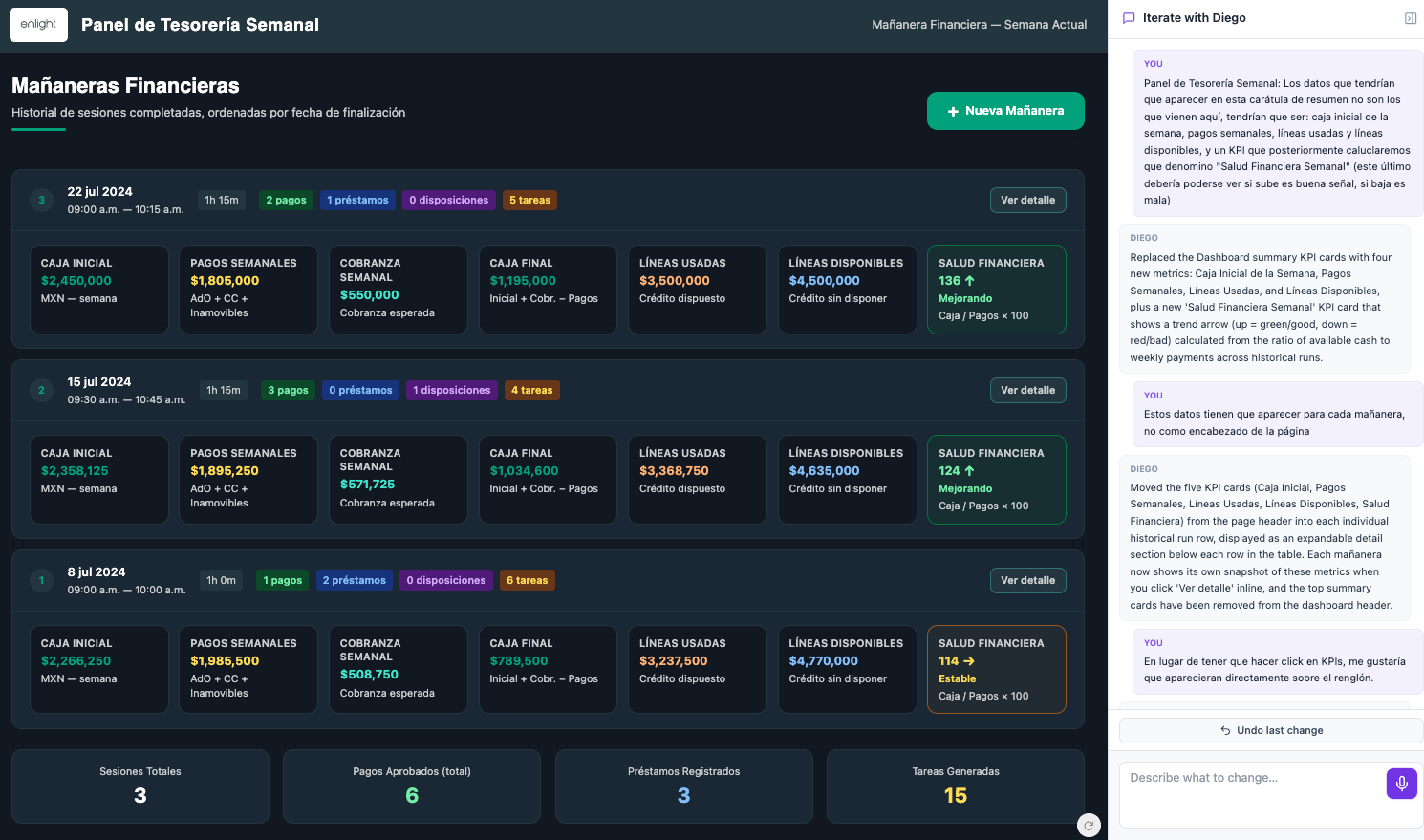Click the 2 pagos tag on 22 jul
The height and width of the screenshot is (840, 1424).
coord(286,200)
